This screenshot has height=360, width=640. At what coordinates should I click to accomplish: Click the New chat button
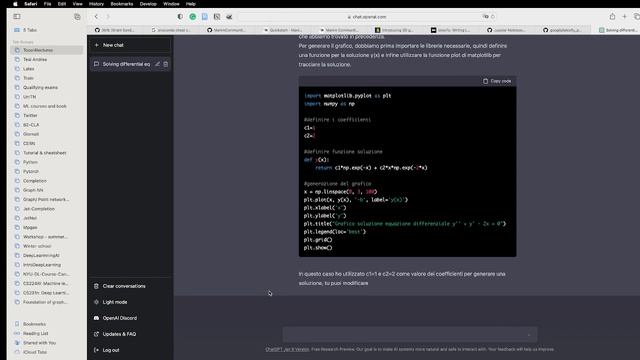tap(130, 45)
